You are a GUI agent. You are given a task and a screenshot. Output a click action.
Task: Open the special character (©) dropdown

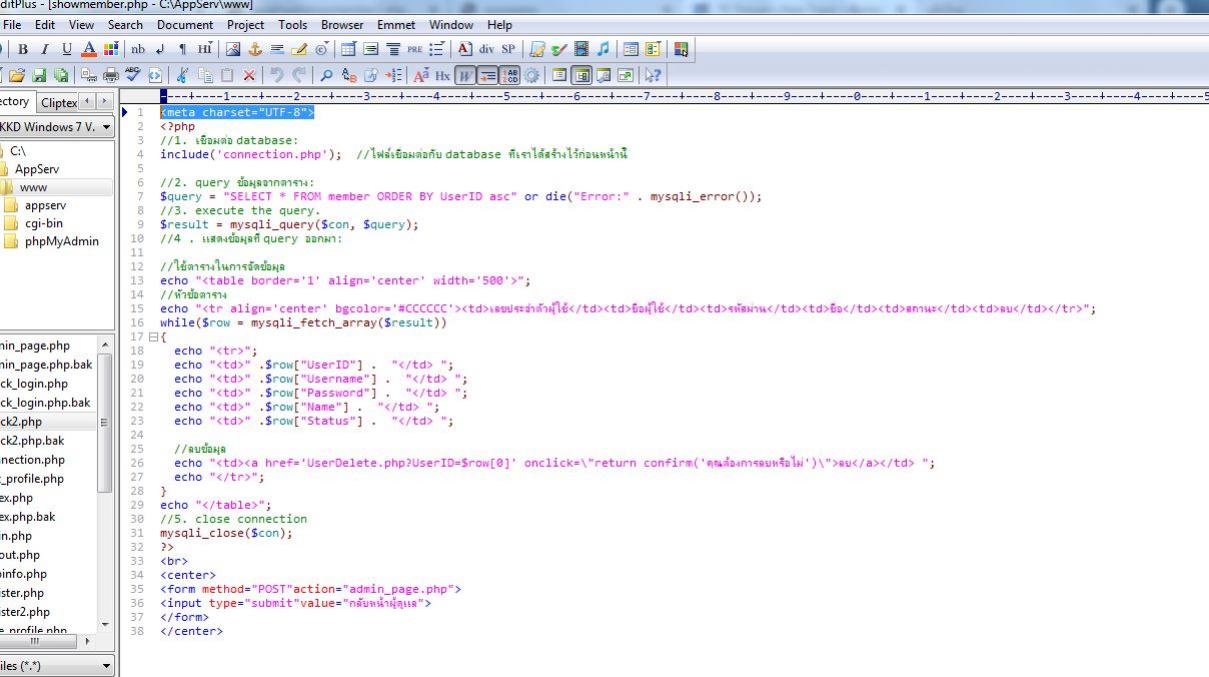point(322,49)
